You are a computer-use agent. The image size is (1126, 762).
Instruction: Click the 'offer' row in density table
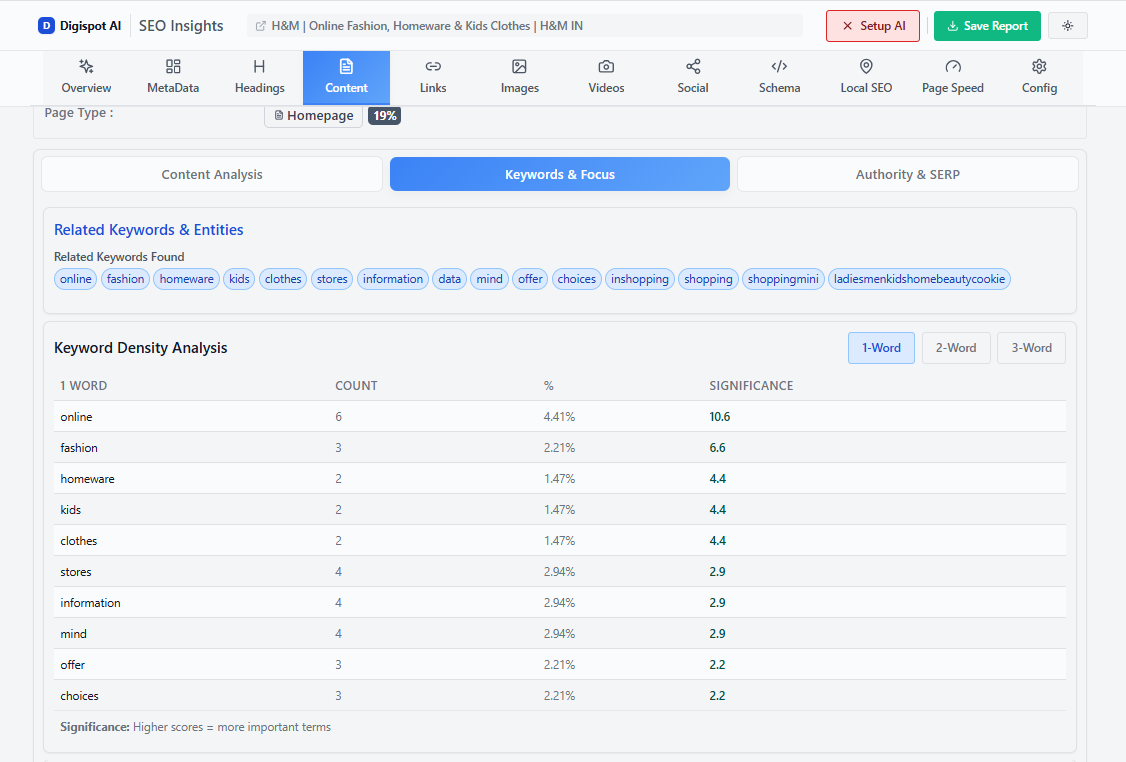[x=559, y=664]
